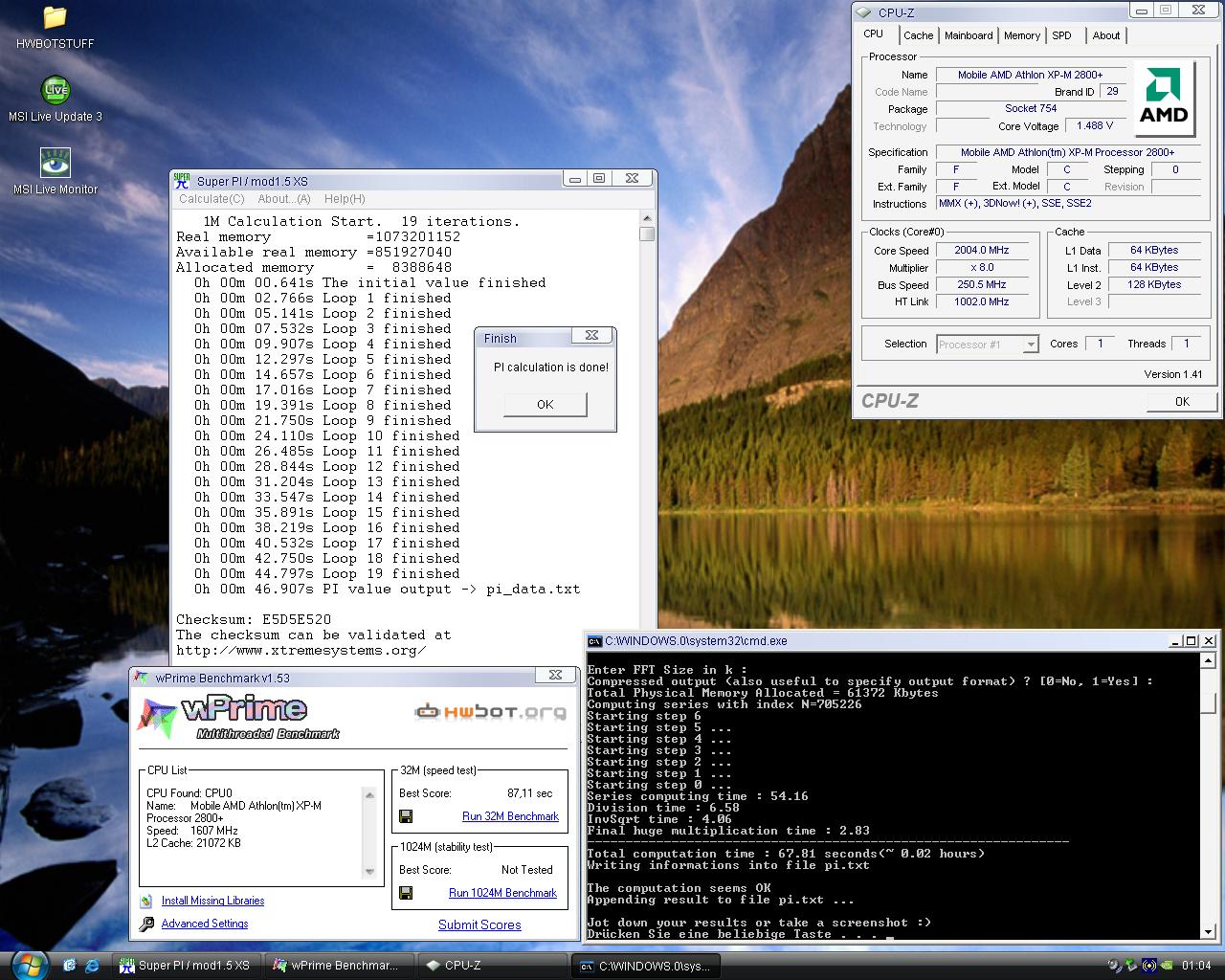The width and height of the screenshot is (1225, 980).
Task: Click the Total computation time line in cmd
Action: (x=786, y=854)
